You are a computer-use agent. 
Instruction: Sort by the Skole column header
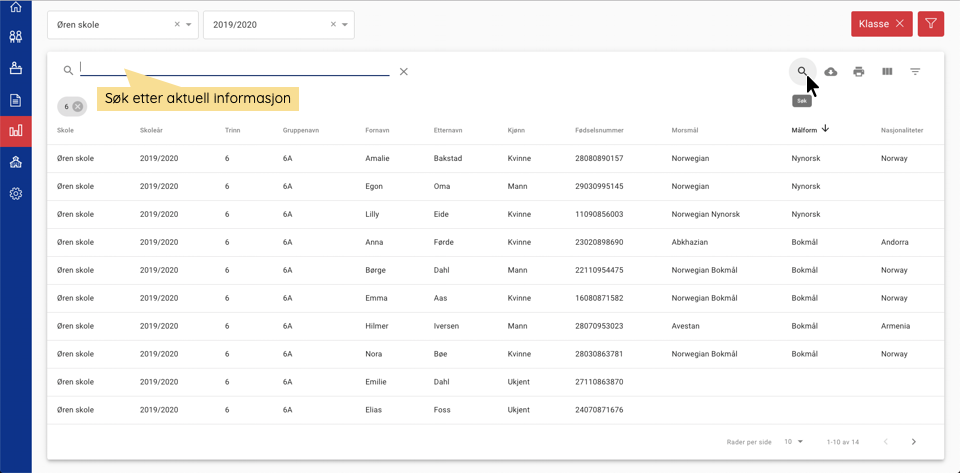[x=66, y=130]
